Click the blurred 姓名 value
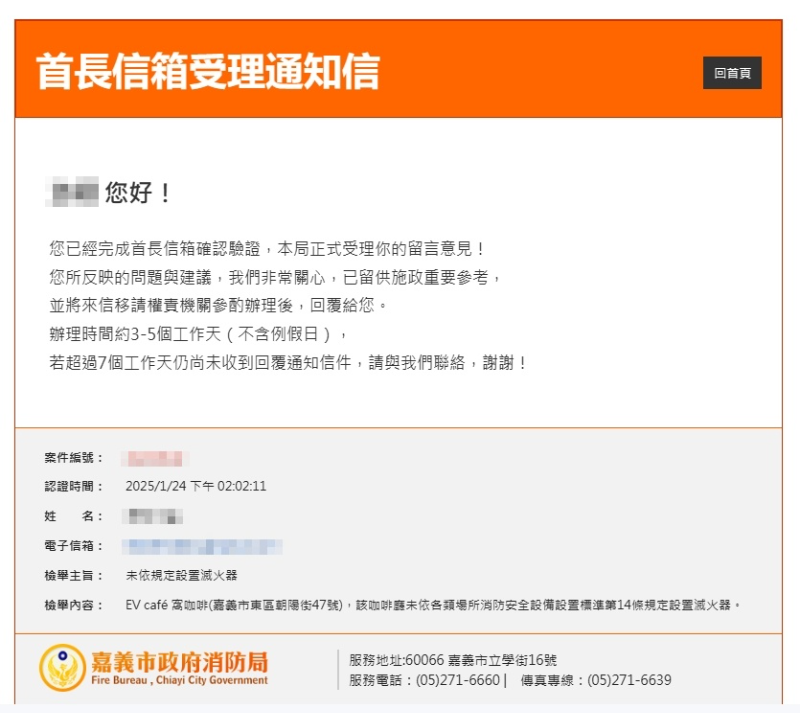Viewport: 800px width, 713px height. (x=152, y=516)
